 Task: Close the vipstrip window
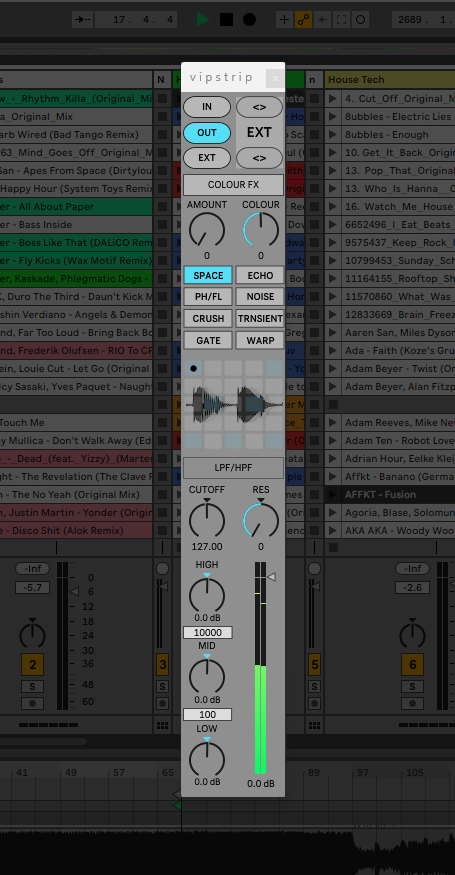(x=275, y=79)
